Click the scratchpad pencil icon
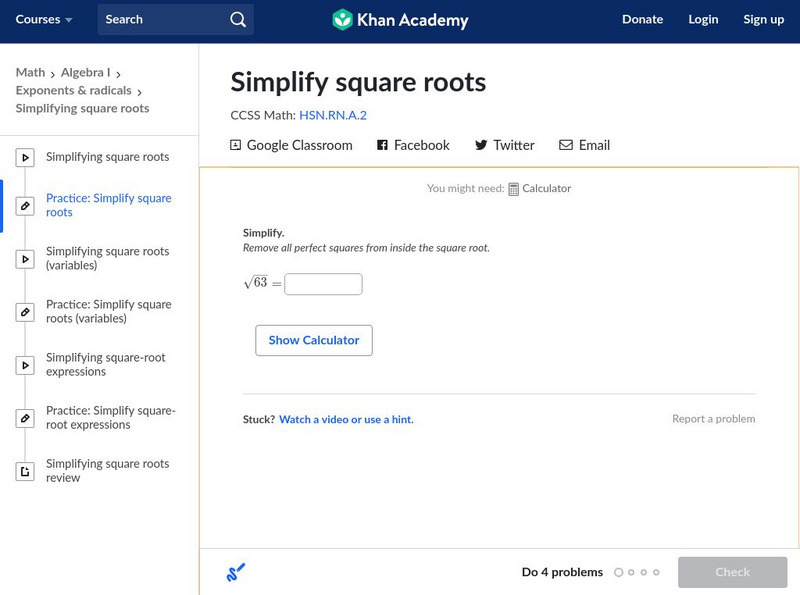This screenshot has height=595, width=800. pyautogui.click(x=236, y=573)
